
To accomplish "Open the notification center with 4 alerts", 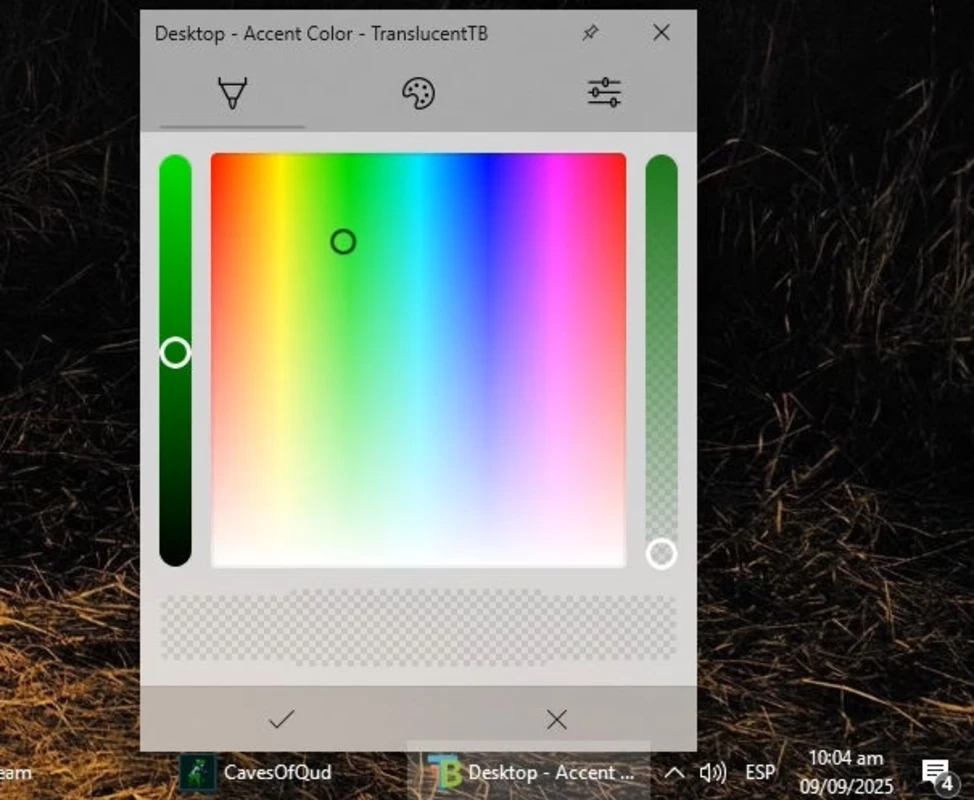I will (x=935, y=772).
